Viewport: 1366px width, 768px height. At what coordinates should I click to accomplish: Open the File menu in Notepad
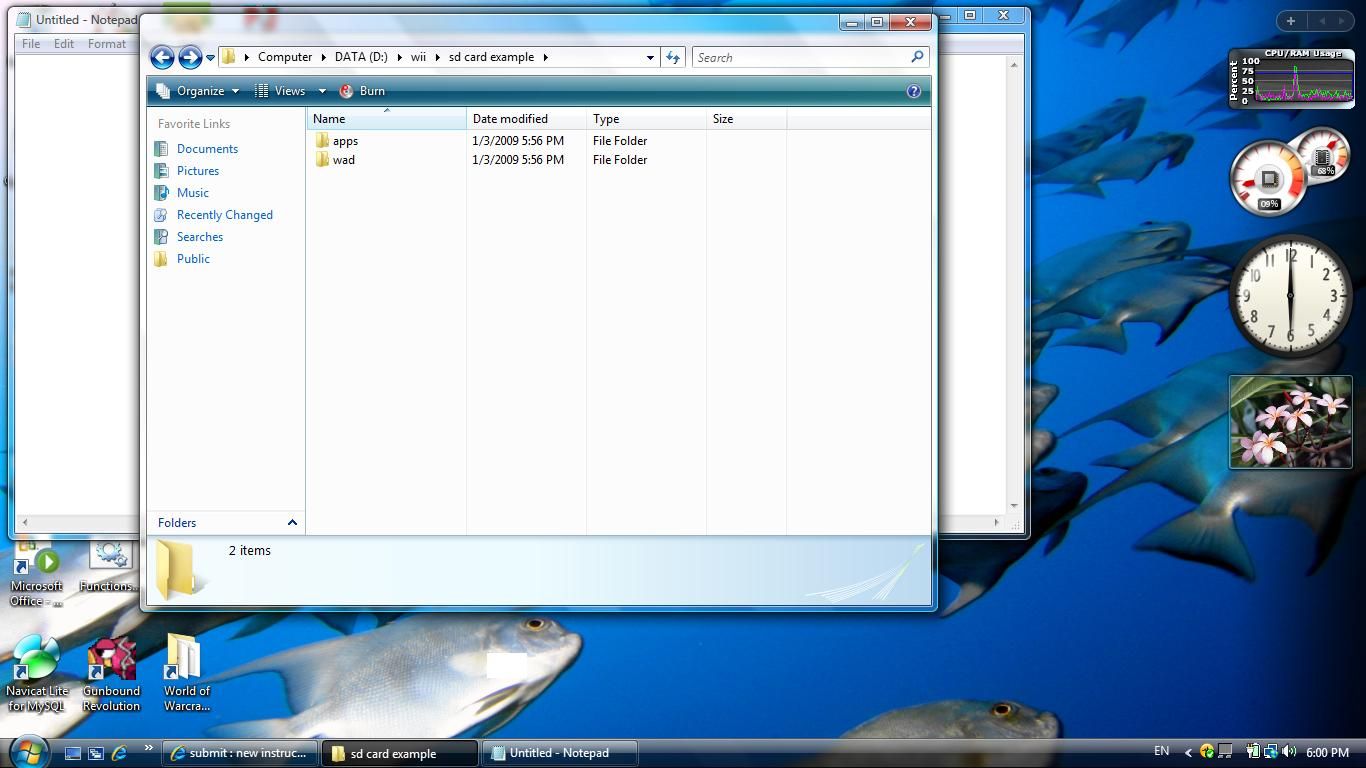click(x=30, y=43)
